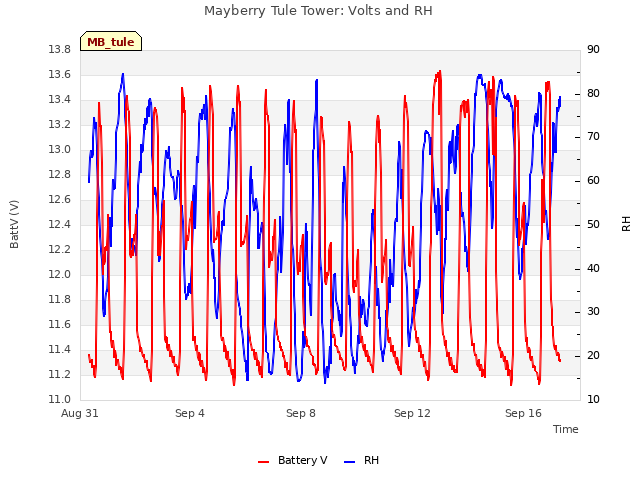Image resolution: width=640 pixels, height=480 pixels.
Task: Click the MB_tule annotation label
Action: tap(111, 41)
